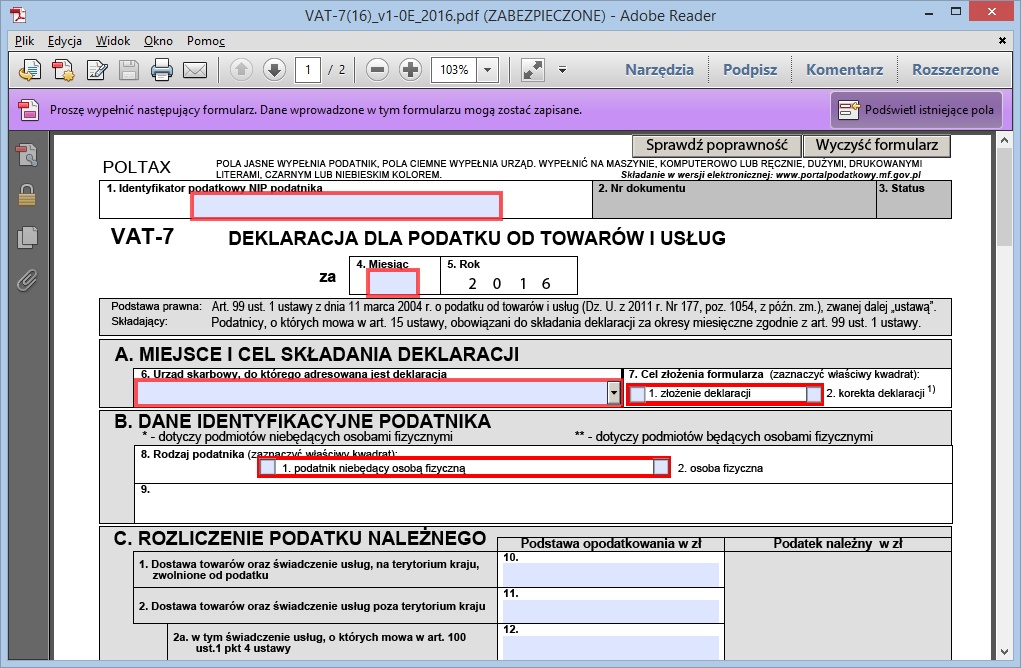Image resolution: width=1021 pixels, height=668 pixels.
Task: Click the 'VAT-7' form title text
Action: click(x=143, y=236)
